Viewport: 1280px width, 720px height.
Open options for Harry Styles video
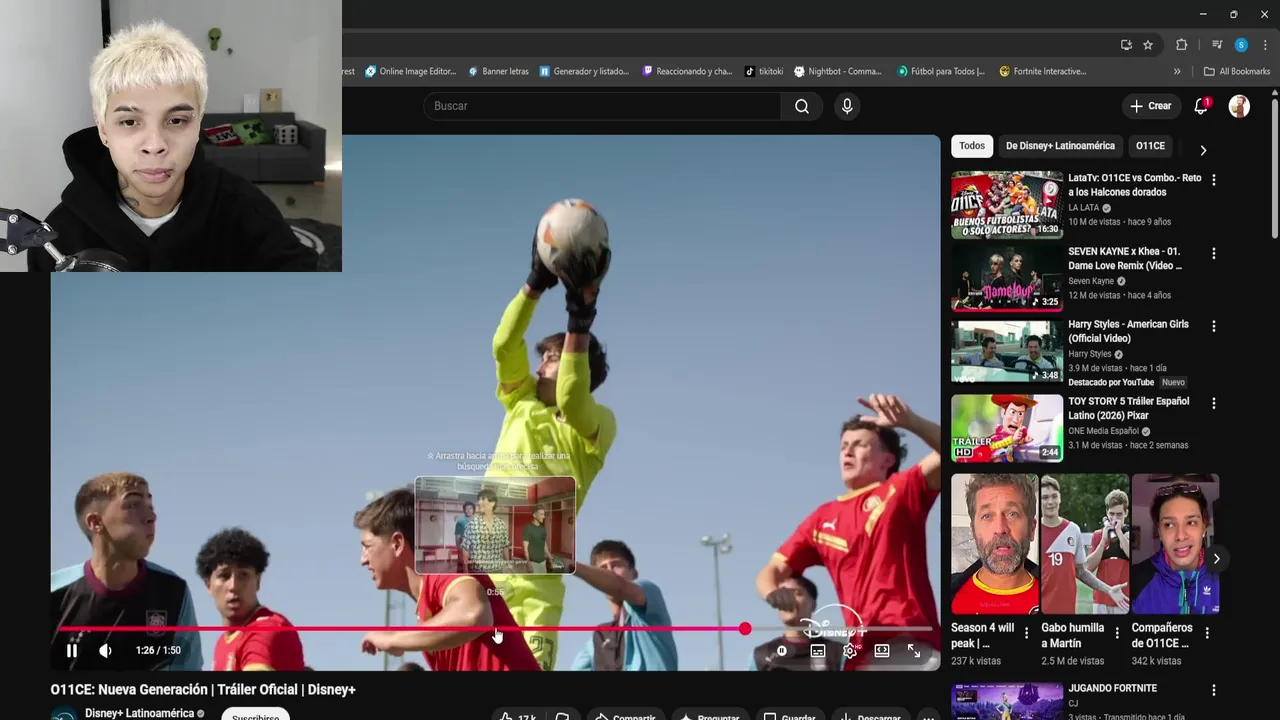[x=1214, y=326]
